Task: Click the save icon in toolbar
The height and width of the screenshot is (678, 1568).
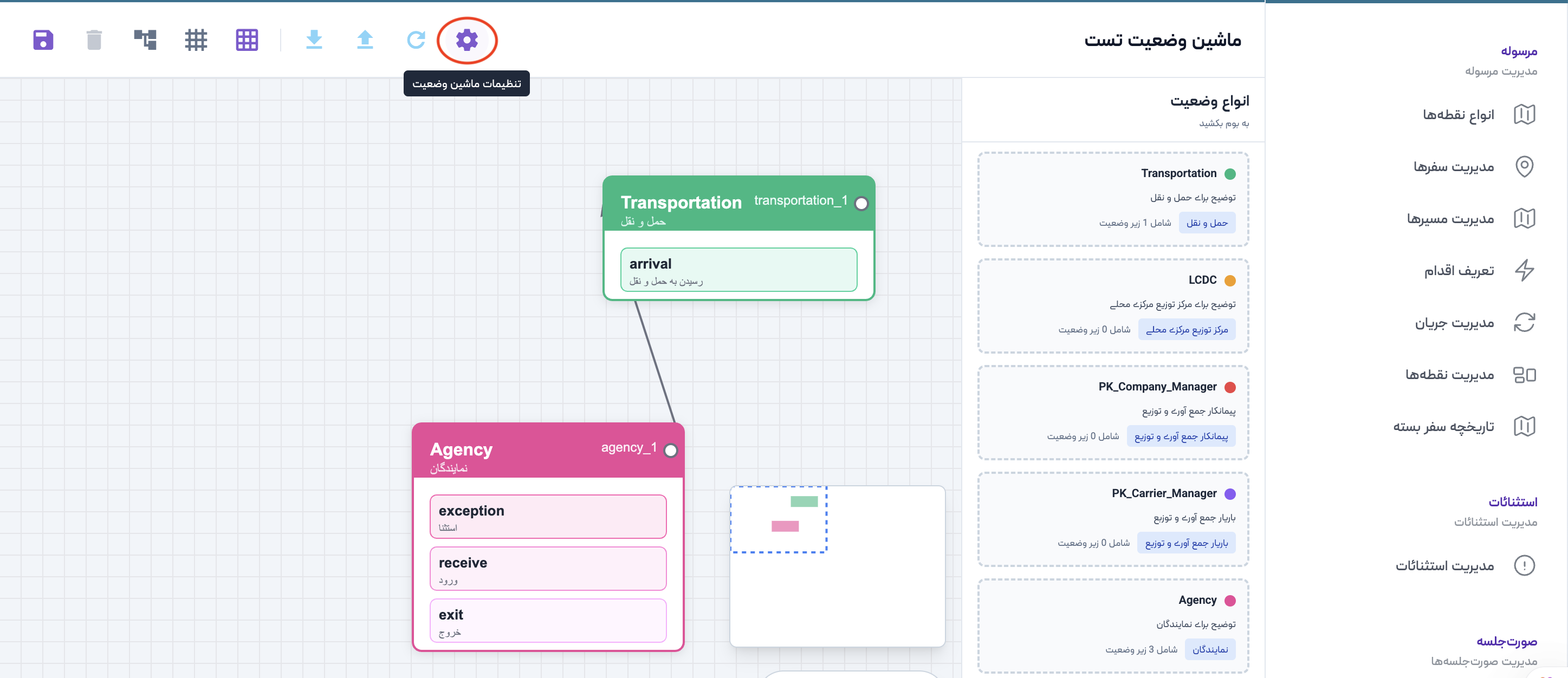Action: (x=43, y=40)
